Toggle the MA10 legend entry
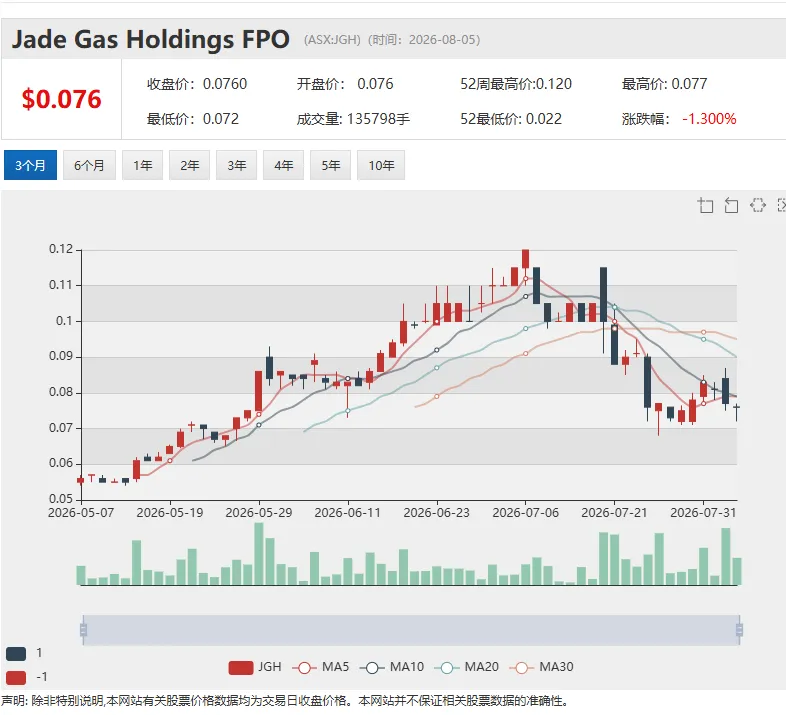 pos(391,667)
